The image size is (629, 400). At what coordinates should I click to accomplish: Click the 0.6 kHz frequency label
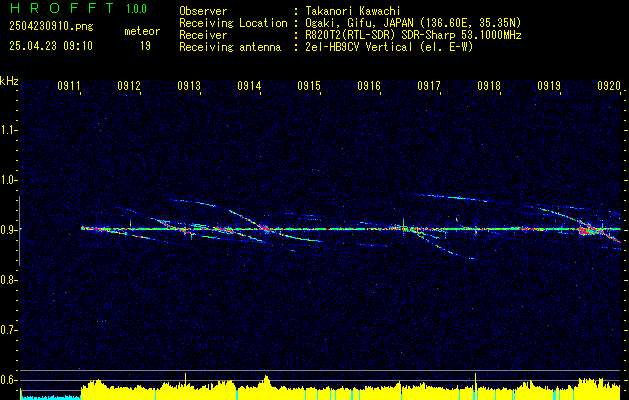pos(7,380)
